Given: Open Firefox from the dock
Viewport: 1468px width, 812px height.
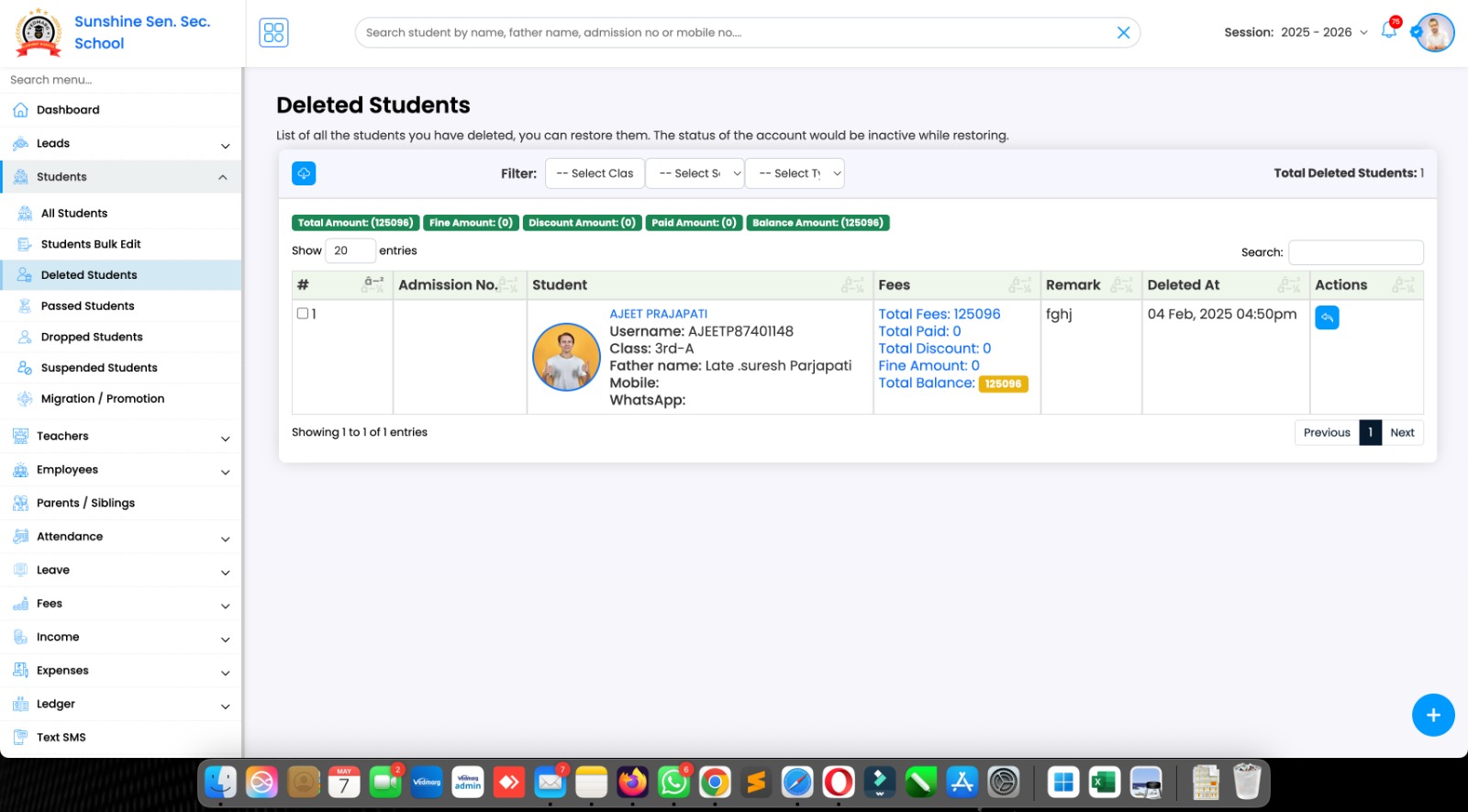Looking at the screenshot, I should 632,783.
